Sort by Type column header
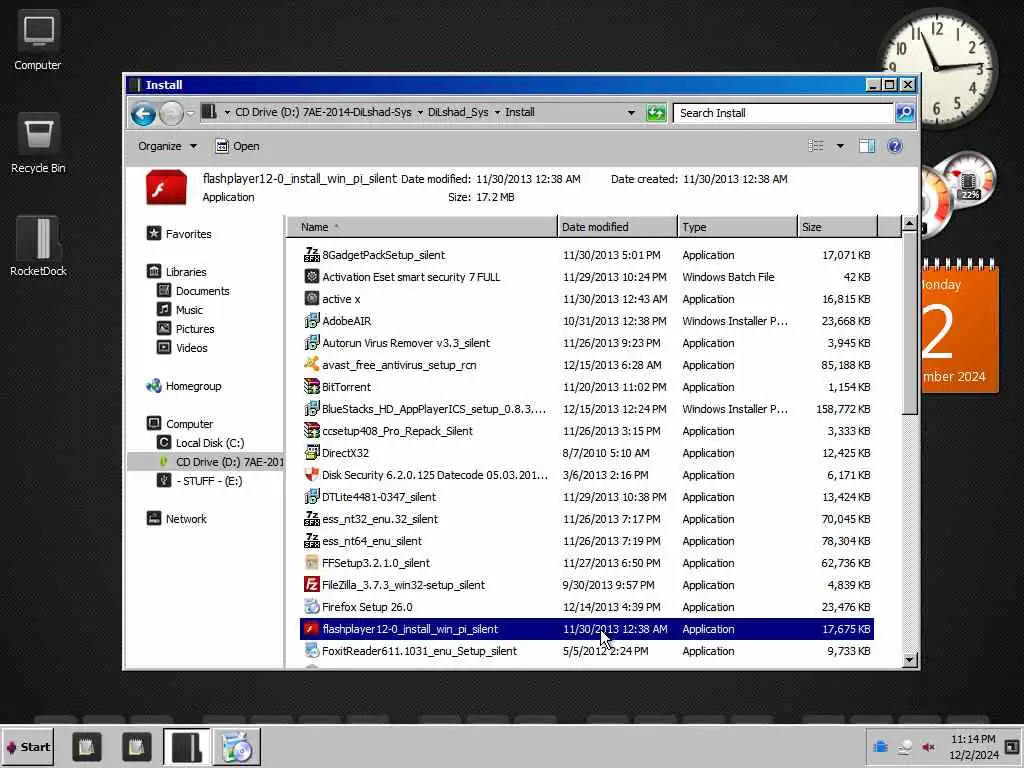 tap(737, 227)
